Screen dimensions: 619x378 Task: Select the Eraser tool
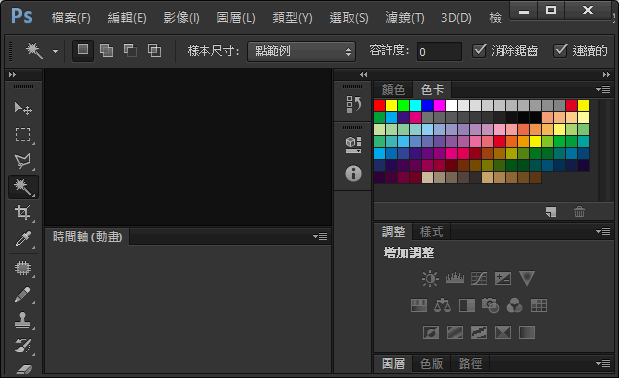(x=23, y=368)
